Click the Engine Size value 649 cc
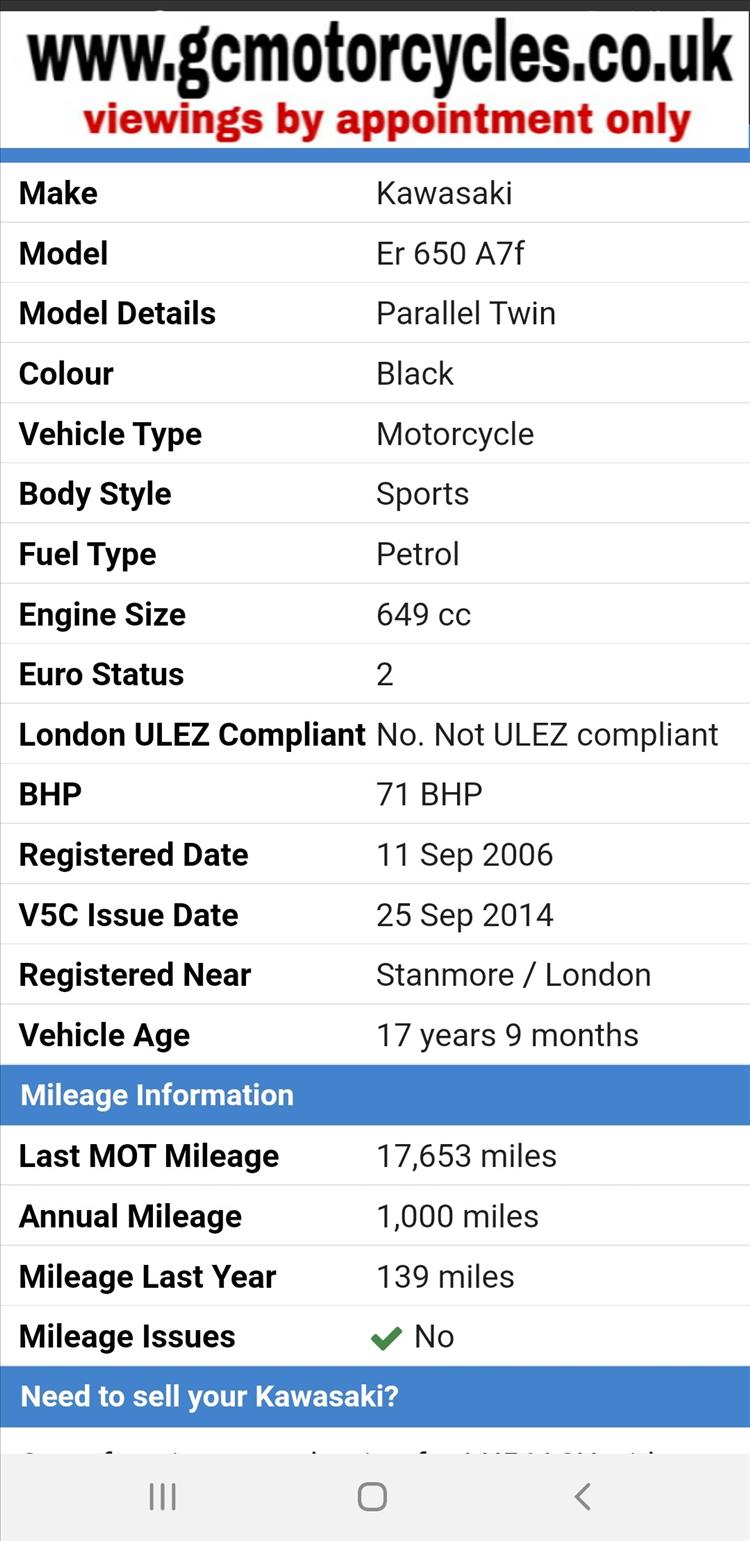The image size is (750, 1541). coord(423,614)
